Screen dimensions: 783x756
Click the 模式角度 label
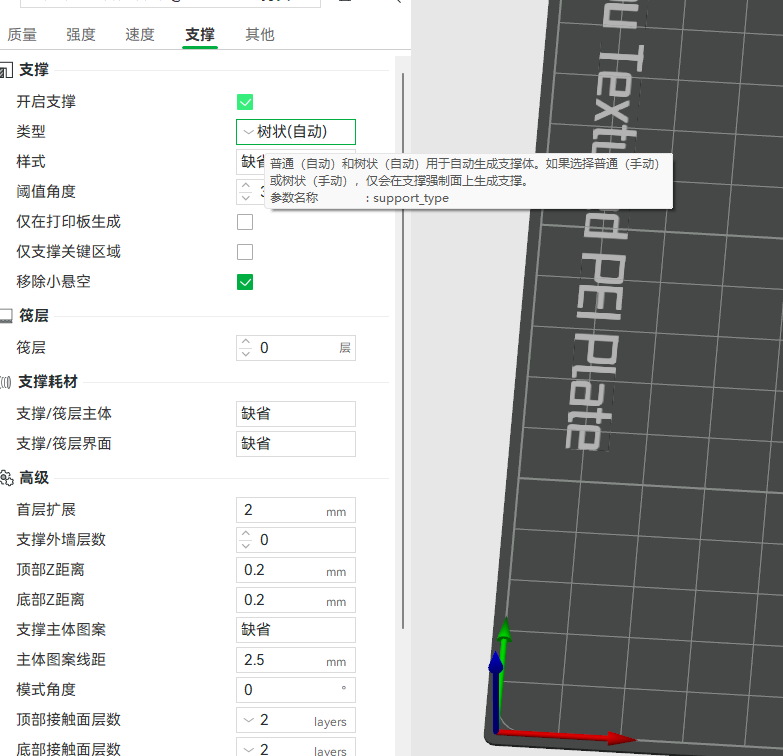pyautogui.click(x=46, y=690)
